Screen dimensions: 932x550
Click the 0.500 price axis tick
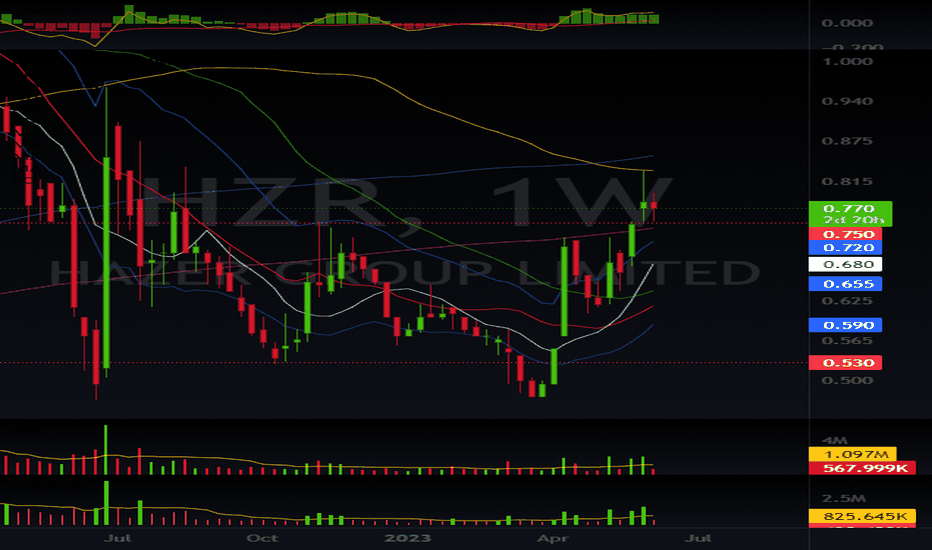(847, 380)
